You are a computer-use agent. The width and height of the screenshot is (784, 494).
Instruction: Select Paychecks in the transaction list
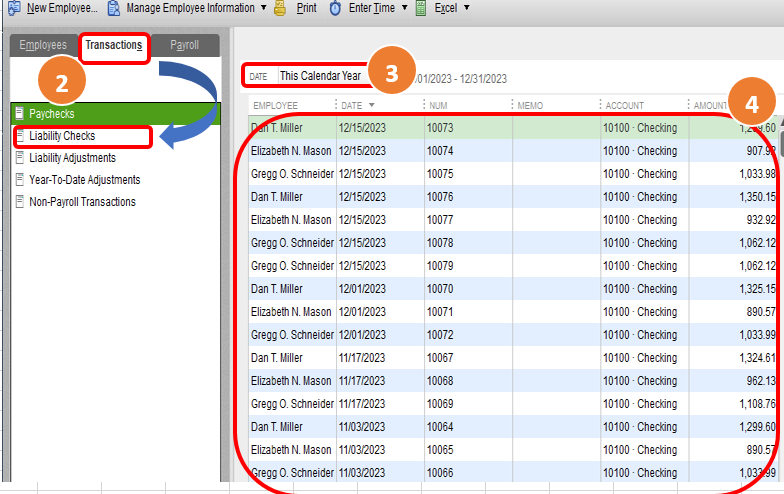(x=115, y=114)
